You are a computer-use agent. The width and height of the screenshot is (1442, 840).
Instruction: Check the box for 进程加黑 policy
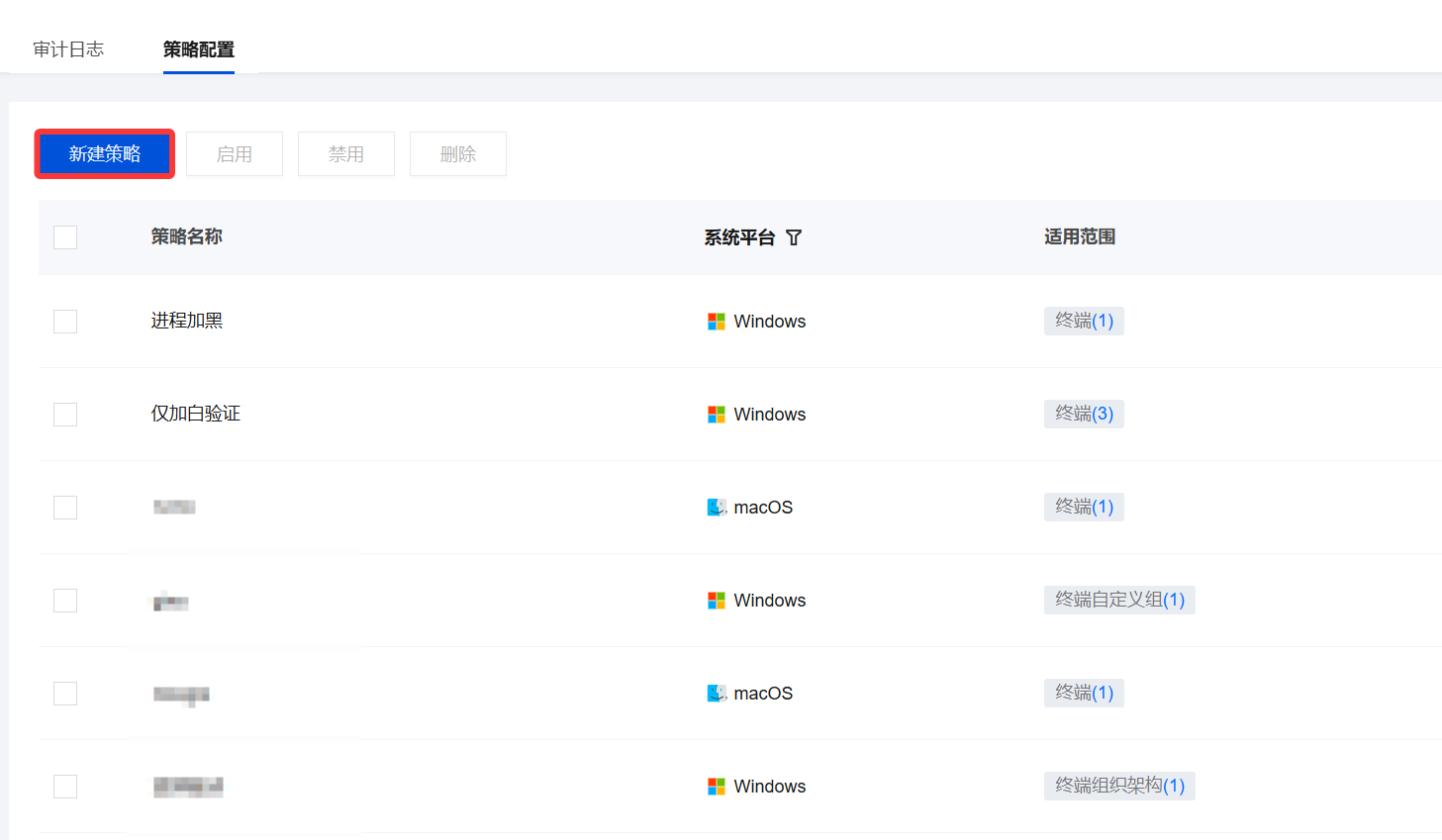tap(65, 322)
